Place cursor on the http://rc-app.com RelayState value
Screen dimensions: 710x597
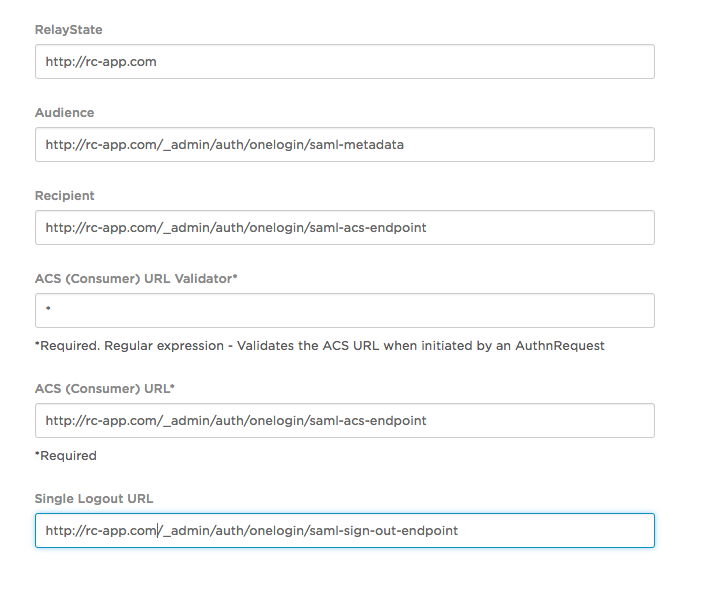[x=101, y=62]
